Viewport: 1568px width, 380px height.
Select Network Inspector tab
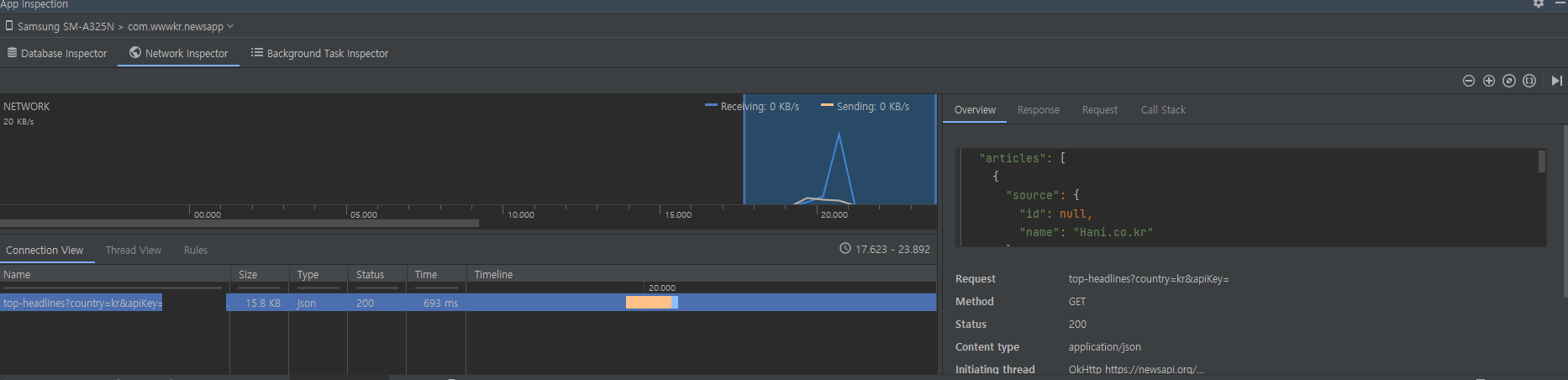click(x=178, y=53)
